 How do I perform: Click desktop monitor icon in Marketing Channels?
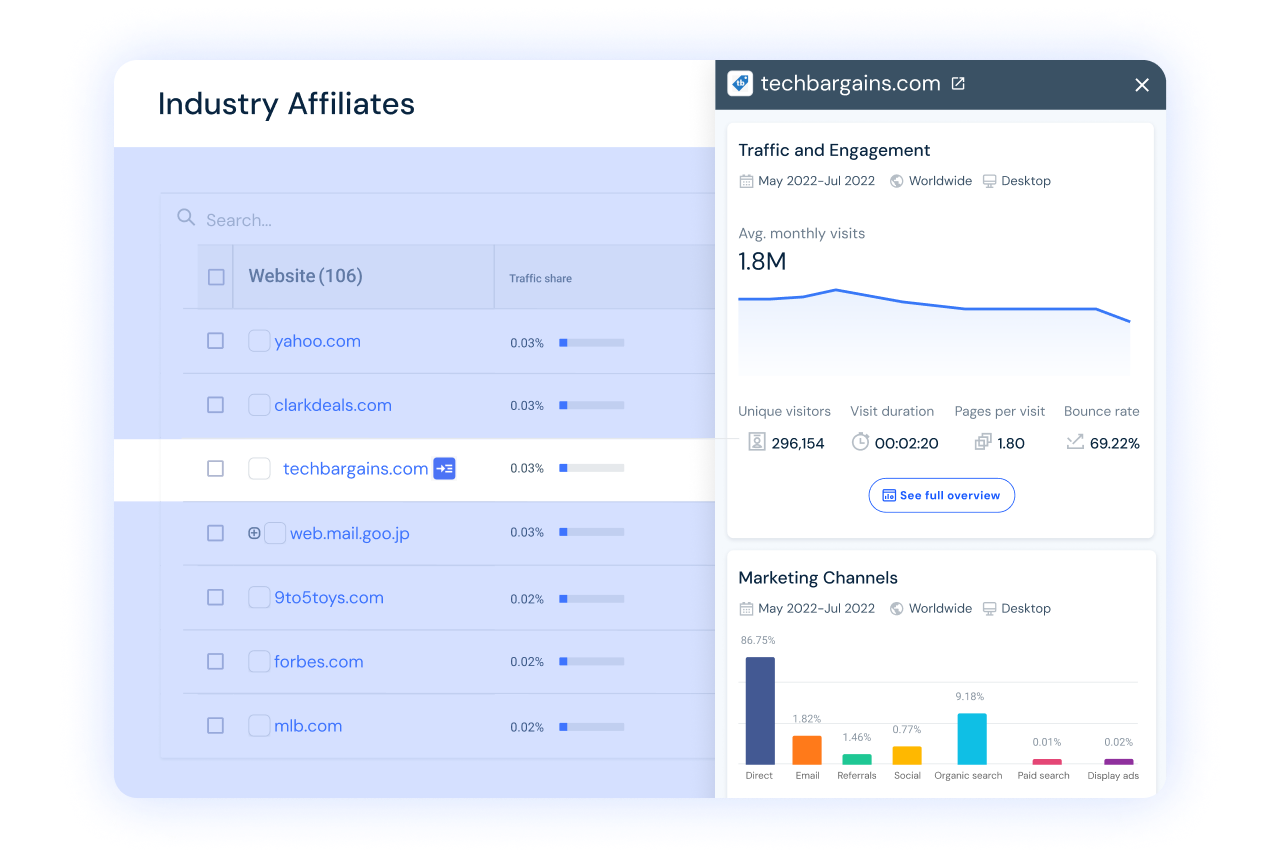point(989,608)
